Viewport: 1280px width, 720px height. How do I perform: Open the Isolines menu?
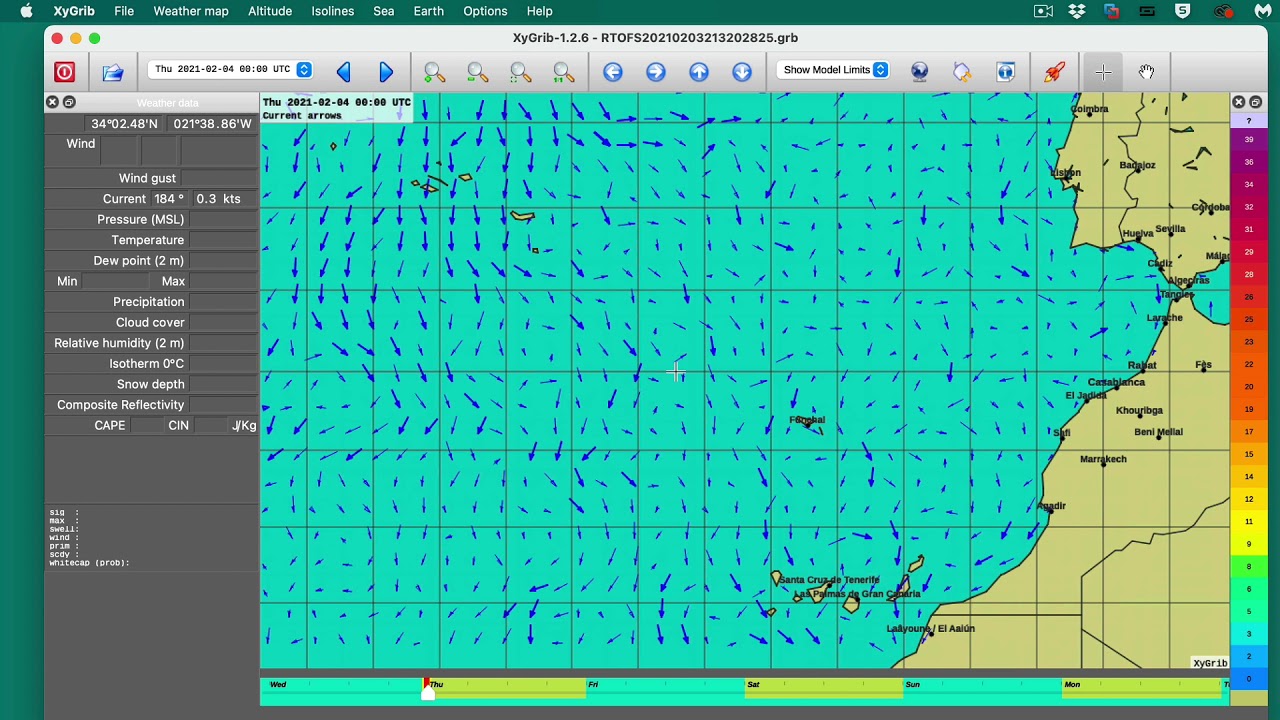[x=332, y=11]
